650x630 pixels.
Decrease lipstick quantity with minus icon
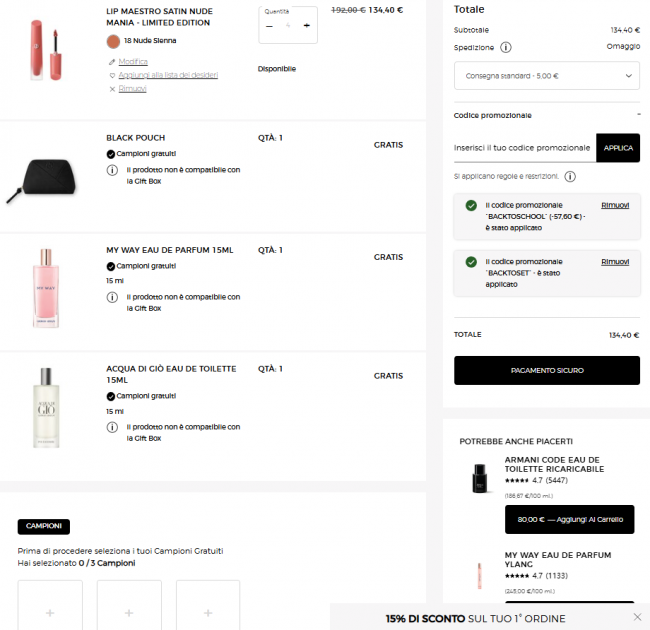tap(269, 26)
